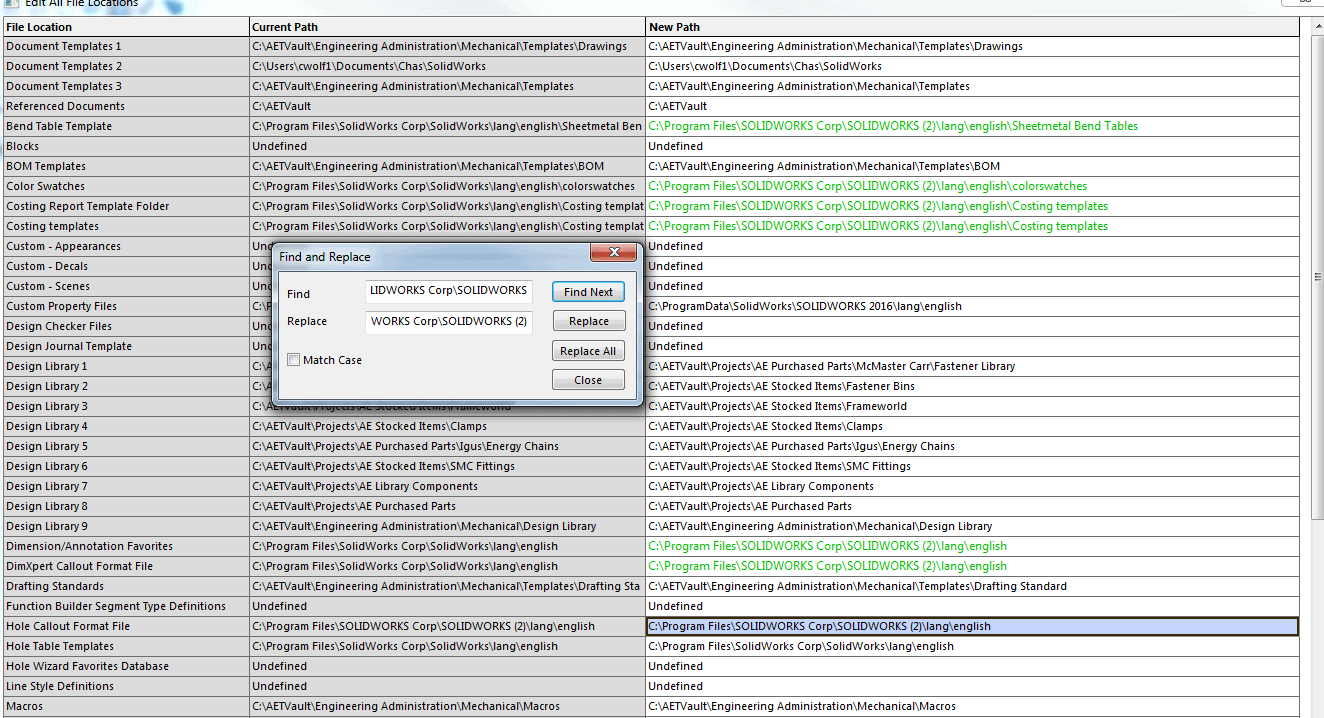Click the New Path cell for Design Library 3
The height and width of the screenshot is (718, 1324).
click(x=972, y=406)
